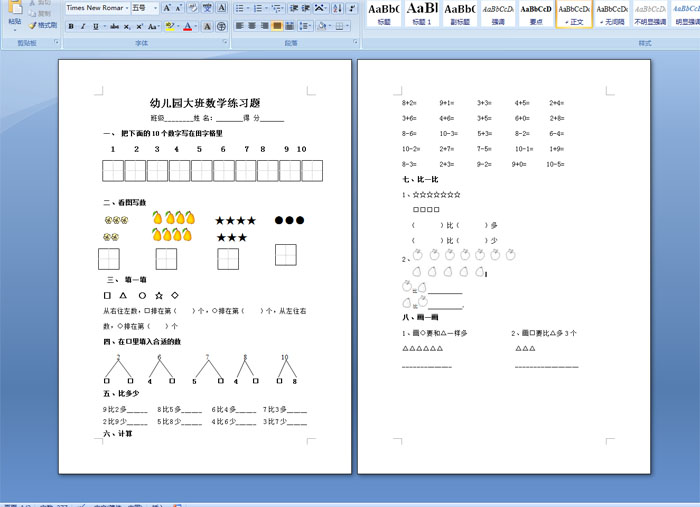Viewport: 700px width, 507px height.
Task: Apply the red font color
Action: coord(188,27)
